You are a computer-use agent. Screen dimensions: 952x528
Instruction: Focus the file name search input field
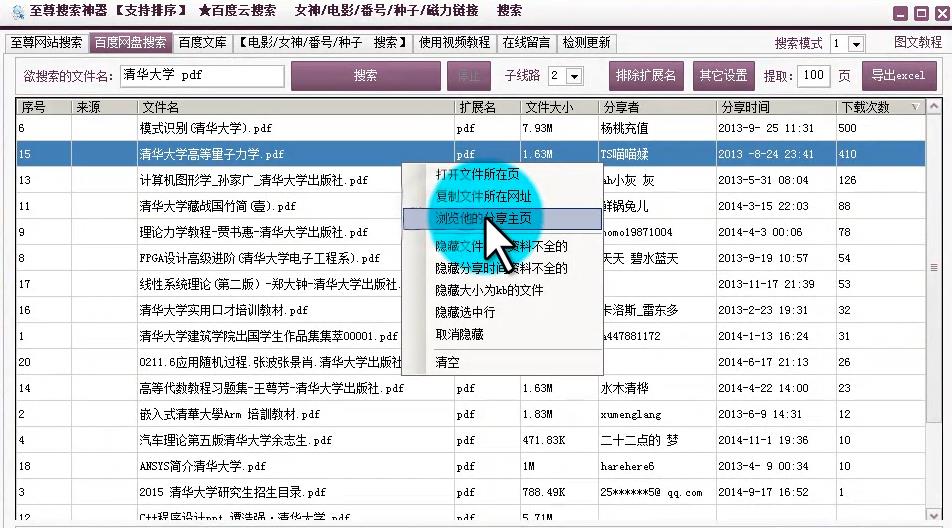[202, 75]
